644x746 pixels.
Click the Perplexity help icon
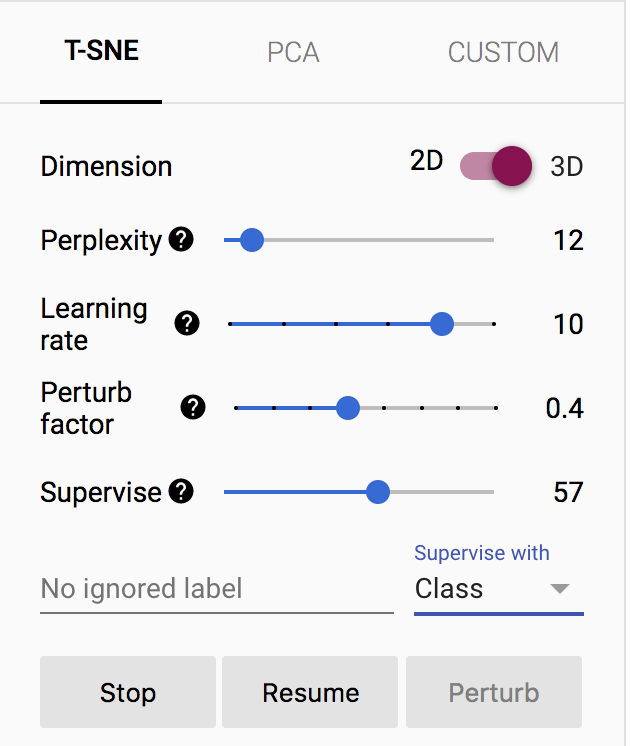tap(181, 240)
